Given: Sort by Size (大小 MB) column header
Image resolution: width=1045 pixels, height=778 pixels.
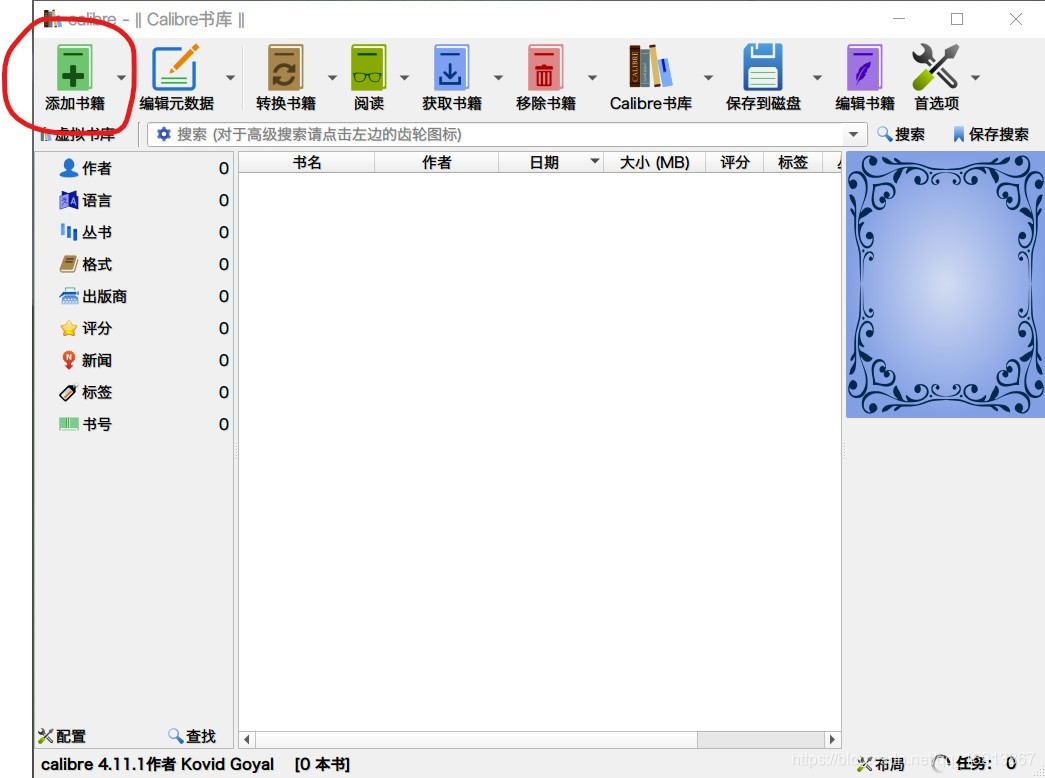Looking at the screenshot, I should point(654,162).
